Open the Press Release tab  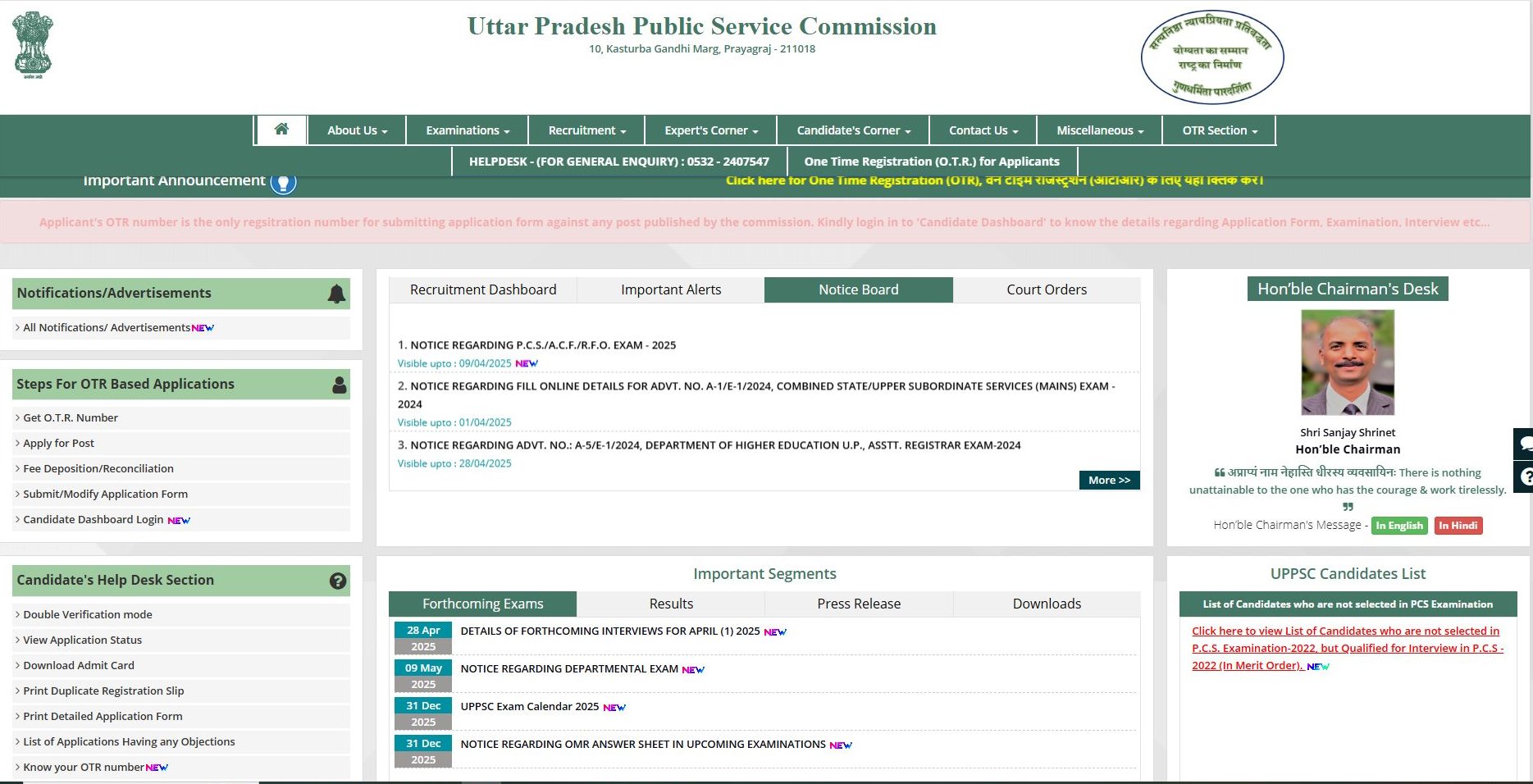coord(859,604)
